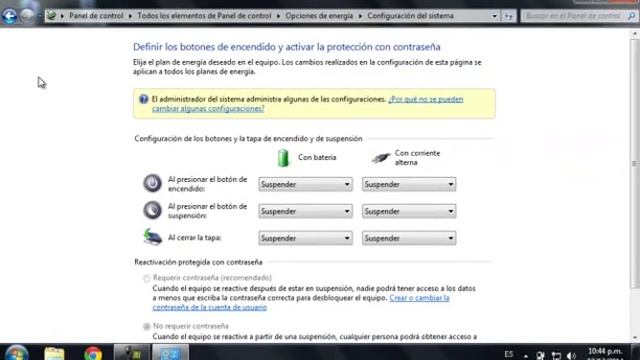Viewport: 640px width, 360px height.
Task: Open lid close battery action dropdown
Action: point(305,238)
